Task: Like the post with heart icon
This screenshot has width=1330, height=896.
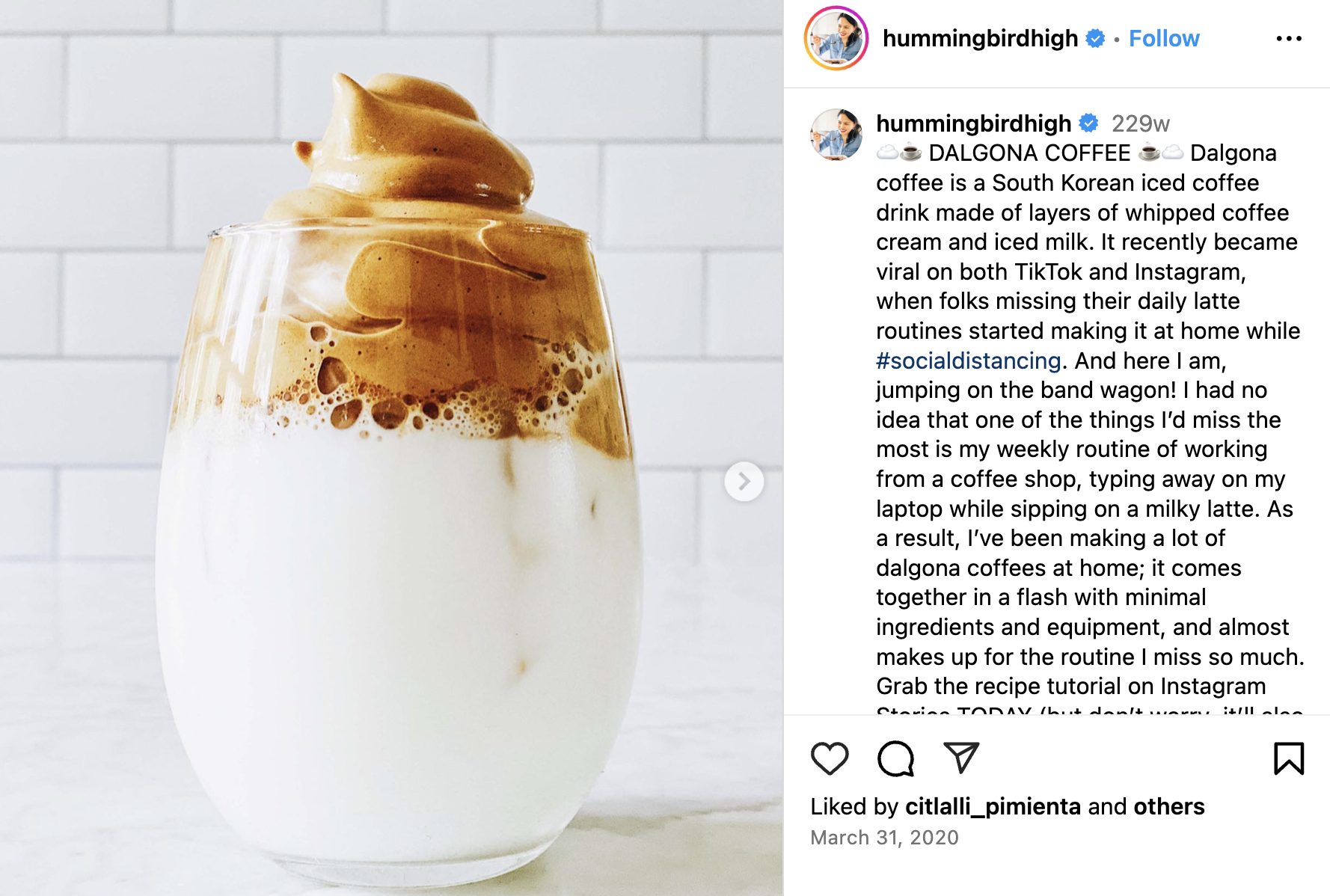Action: (830, 758)
